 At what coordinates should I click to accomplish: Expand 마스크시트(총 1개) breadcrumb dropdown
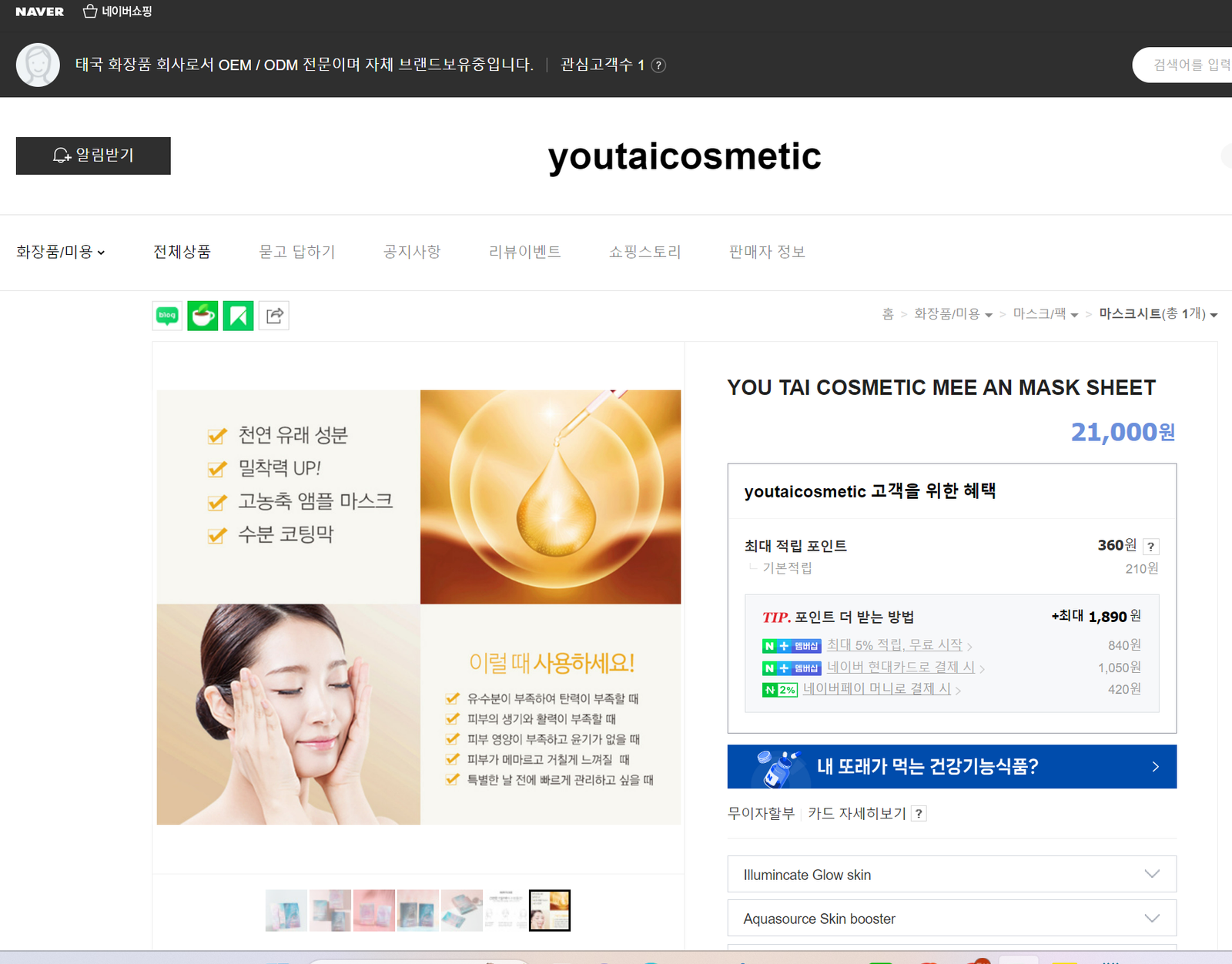1158,314
